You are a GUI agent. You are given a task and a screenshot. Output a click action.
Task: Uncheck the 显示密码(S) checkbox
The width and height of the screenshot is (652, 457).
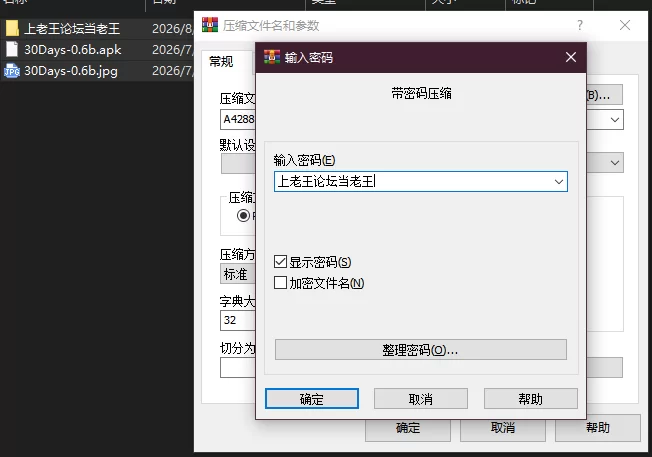pos(280,262)
